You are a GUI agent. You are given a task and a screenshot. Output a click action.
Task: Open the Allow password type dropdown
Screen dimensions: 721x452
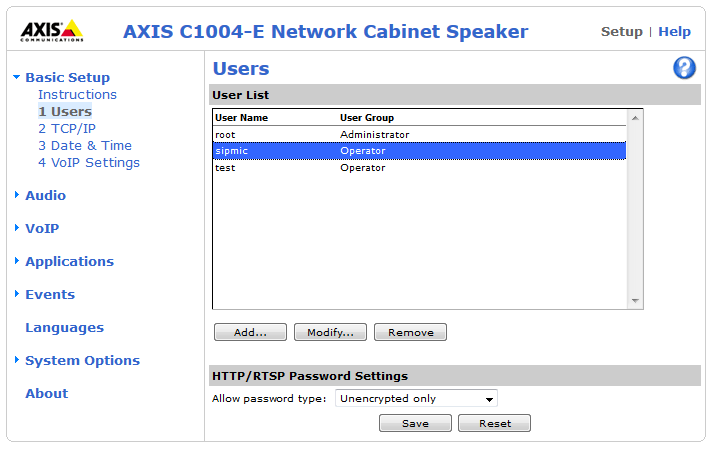coord(416,399)
